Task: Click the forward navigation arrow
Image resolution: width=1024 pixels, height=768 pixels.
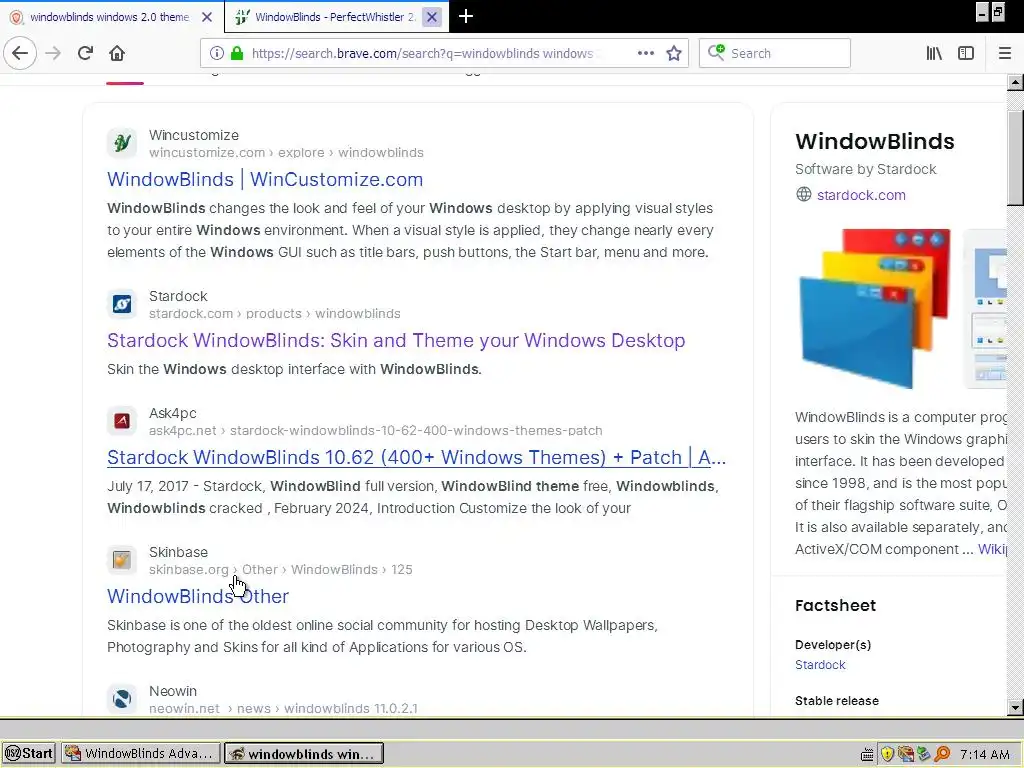Action: coord(54,53)
